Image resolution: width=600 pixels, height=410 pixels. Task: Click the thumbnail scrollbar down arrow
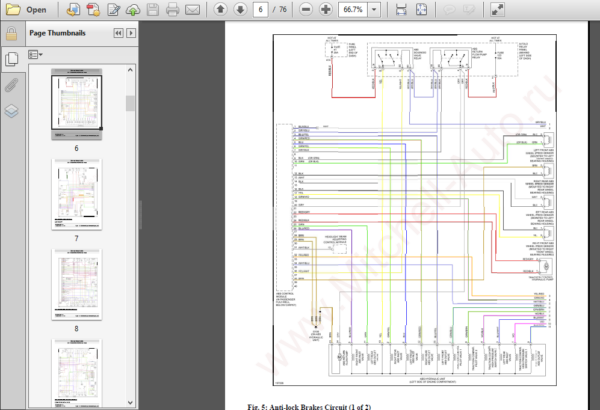click(130, 402)
